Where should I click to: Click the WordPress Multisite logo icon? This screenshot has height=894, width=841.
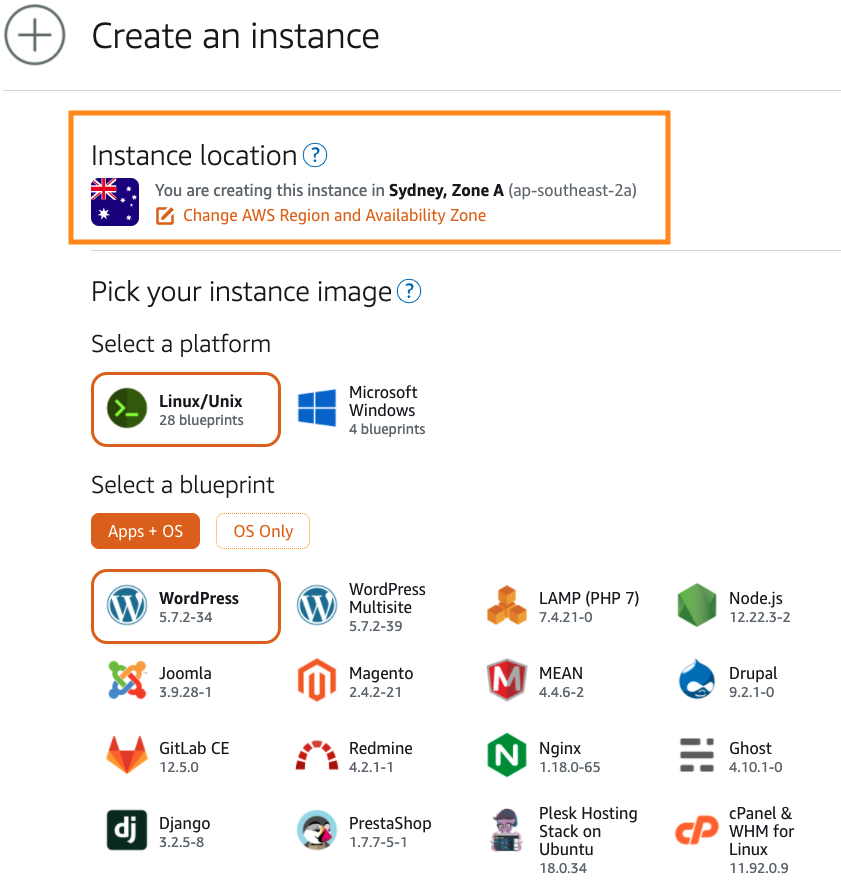pyautogui.click(x=317, y=605)
